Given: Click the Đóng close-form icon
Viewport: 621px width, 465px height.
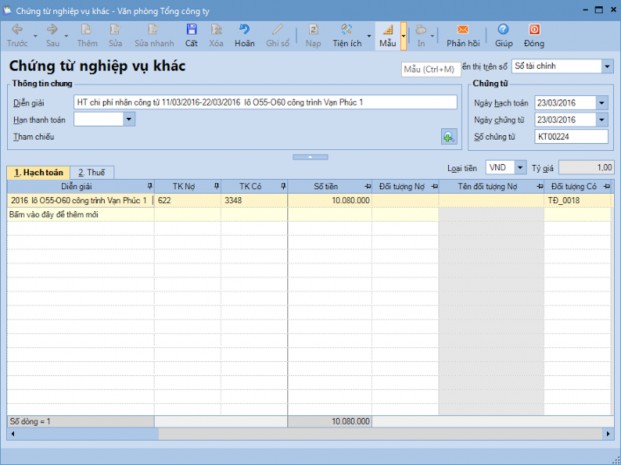Looking at the screenshot, I should click(533, 30).
